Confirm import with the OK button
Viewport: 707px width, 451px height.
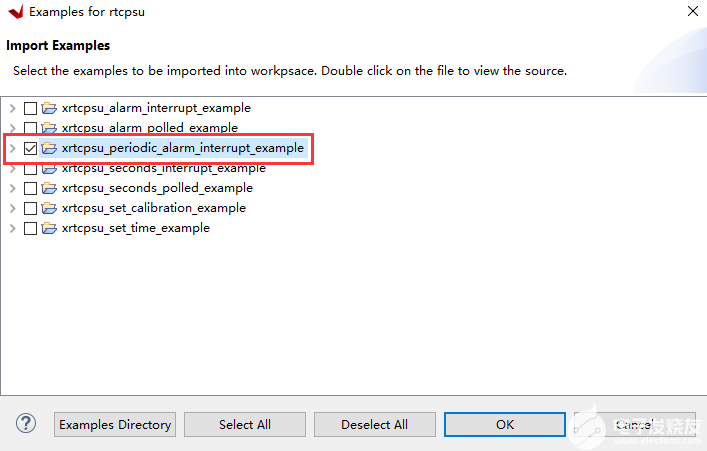coord(505,424)
